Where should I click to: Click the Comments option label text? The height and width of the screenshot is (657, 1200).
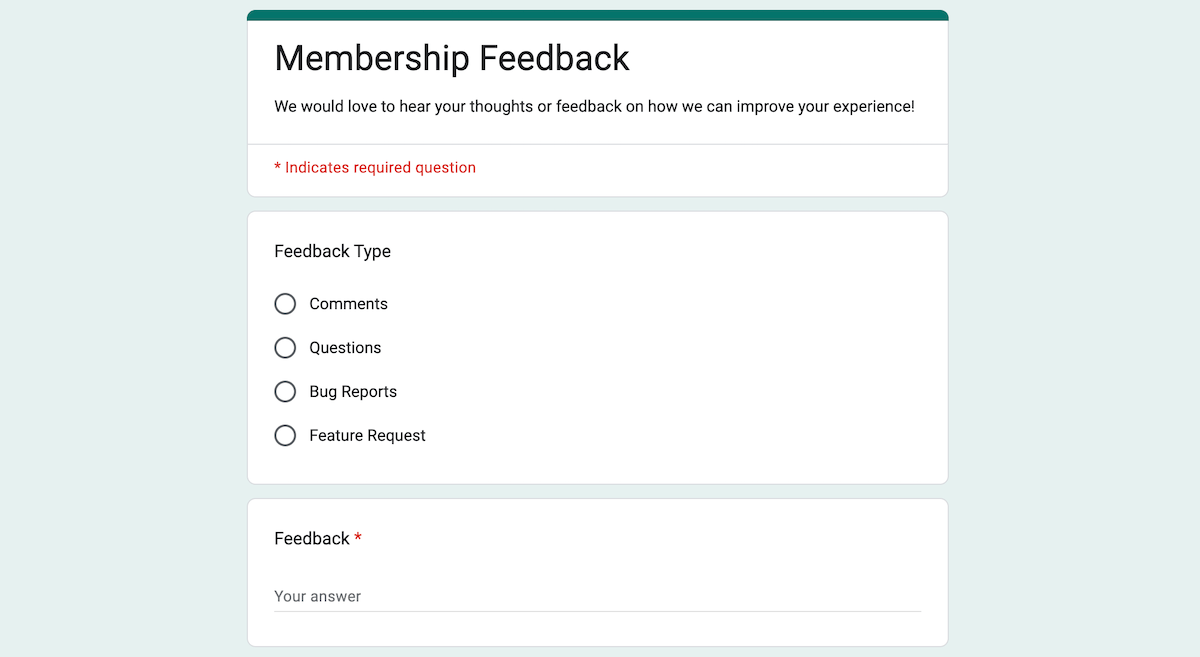click(348, 304)
